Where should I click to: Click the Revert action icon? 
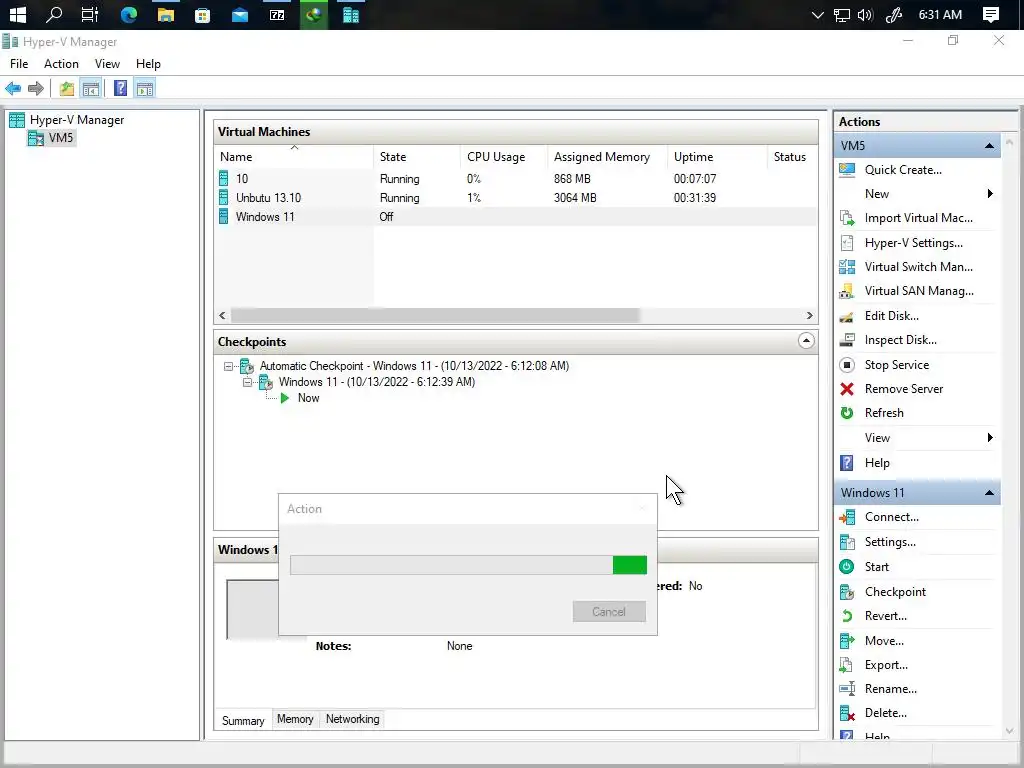[847, 616]
